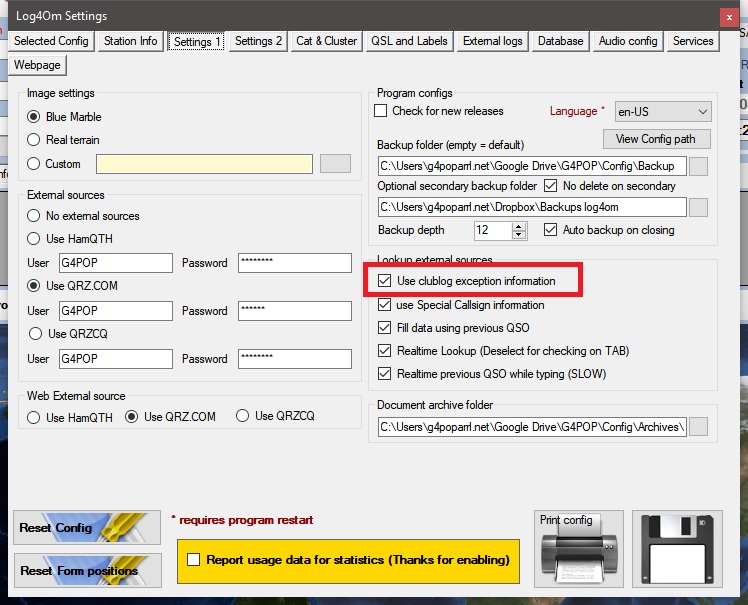Switch to the Services tab
The width and height of the screenshot is (748, 605).
tap(693, 41)
